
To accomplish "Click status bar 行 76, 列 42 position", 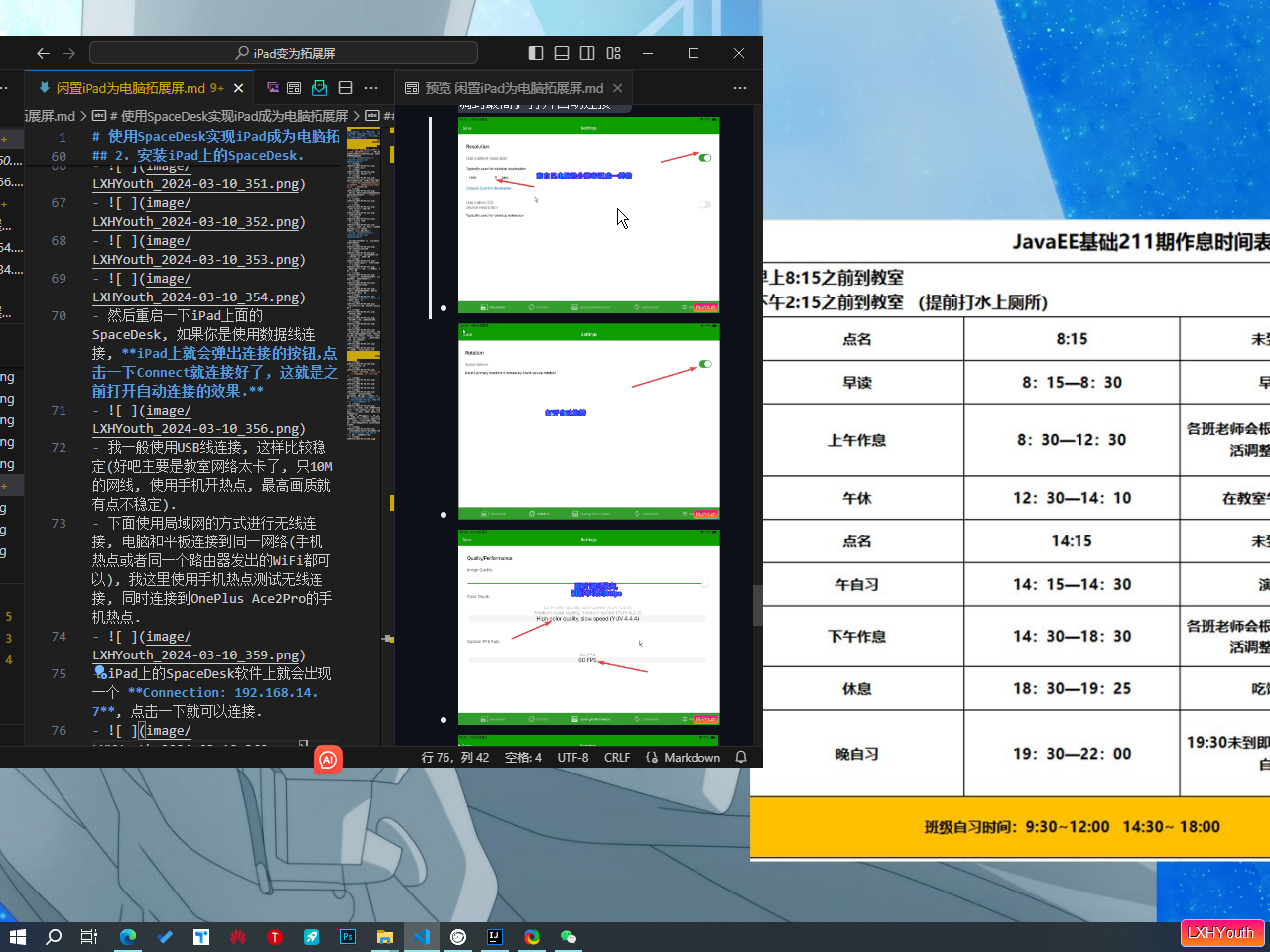I will 455,757.
